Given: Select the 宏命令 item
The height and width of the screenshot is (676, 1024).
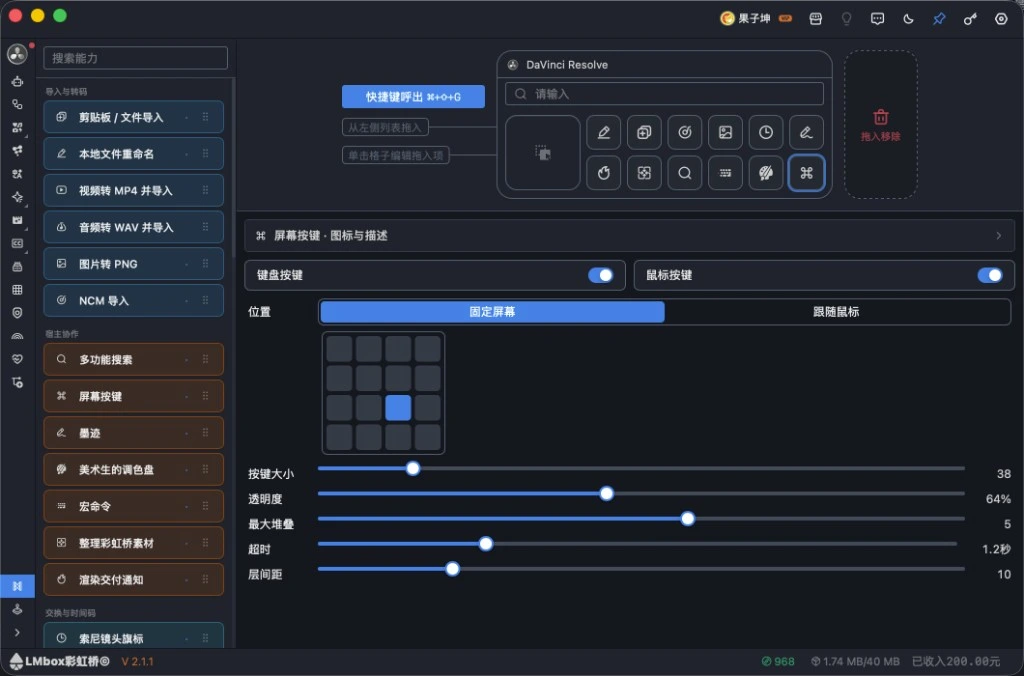Looking at the screenshot, I should click(134, 506).
